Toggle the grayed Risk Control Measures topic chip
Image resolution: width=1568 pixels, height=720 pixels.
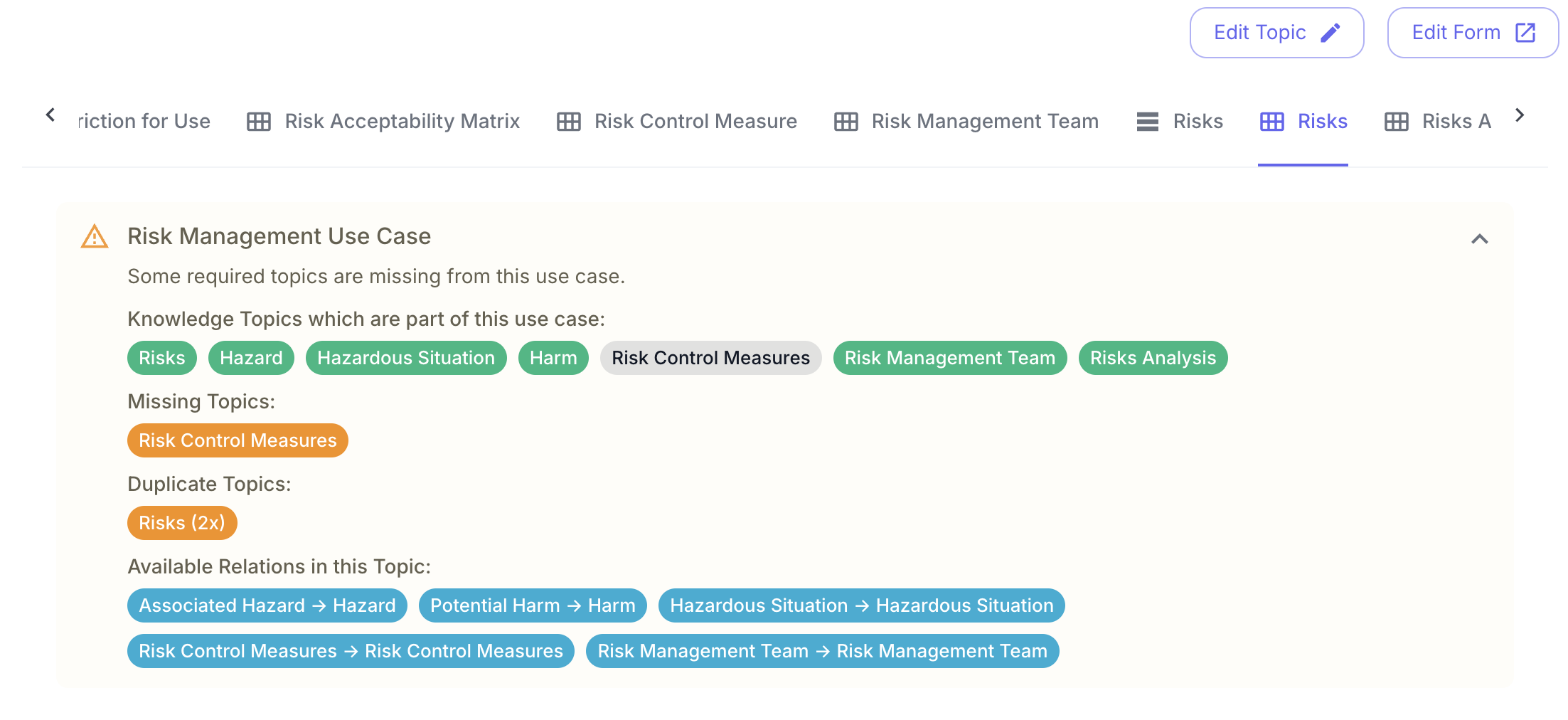pyautogui.click(x=710, y=358)
